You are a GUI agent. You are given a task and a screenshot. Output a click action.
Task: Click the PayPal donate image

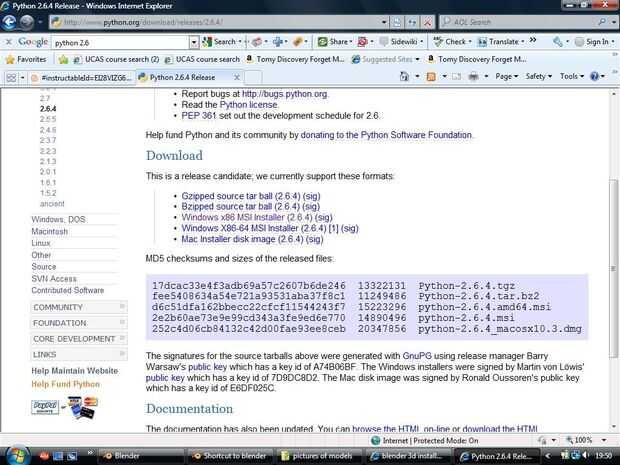(x=64, y=408)
